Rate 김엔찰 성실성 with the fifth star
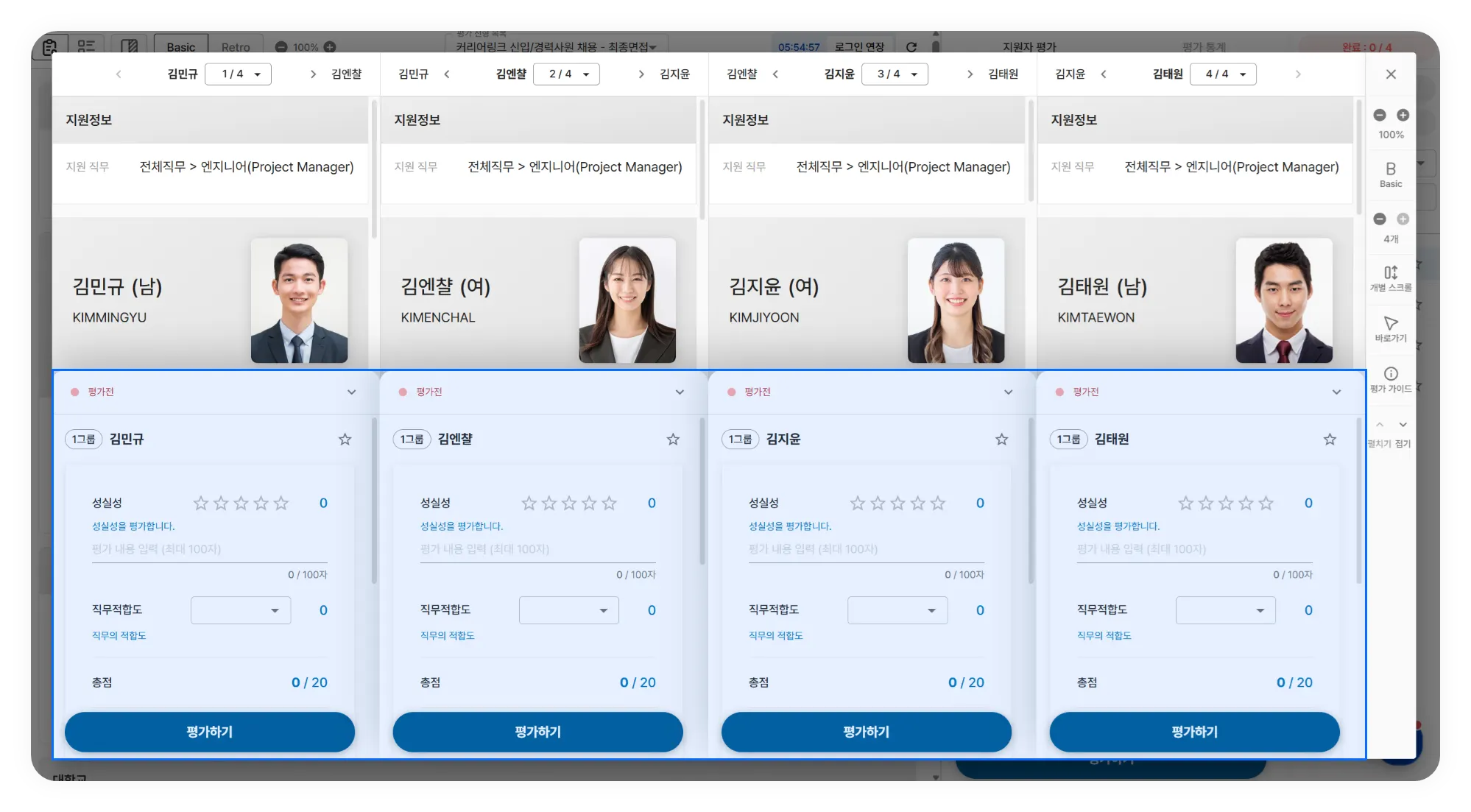Screen dimensions: 1471x812 609,504
